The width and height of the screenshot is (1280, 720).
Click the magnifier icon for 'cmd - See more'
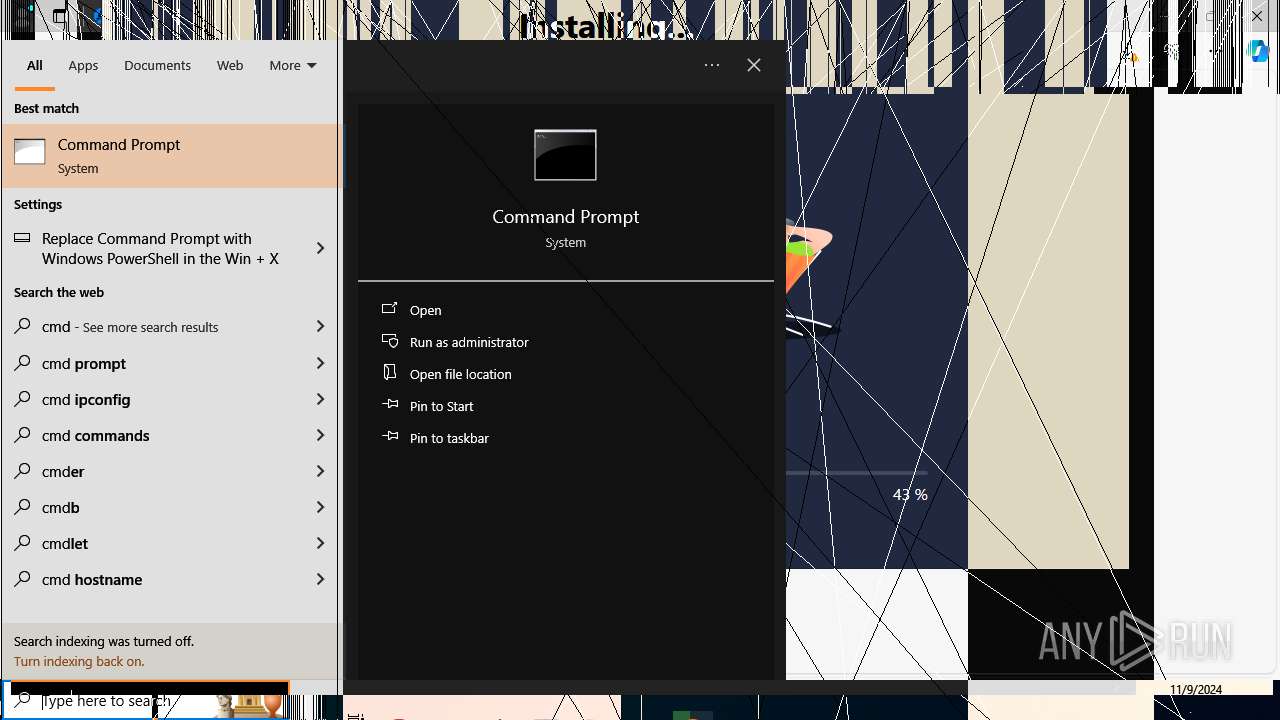coord(22,327)
